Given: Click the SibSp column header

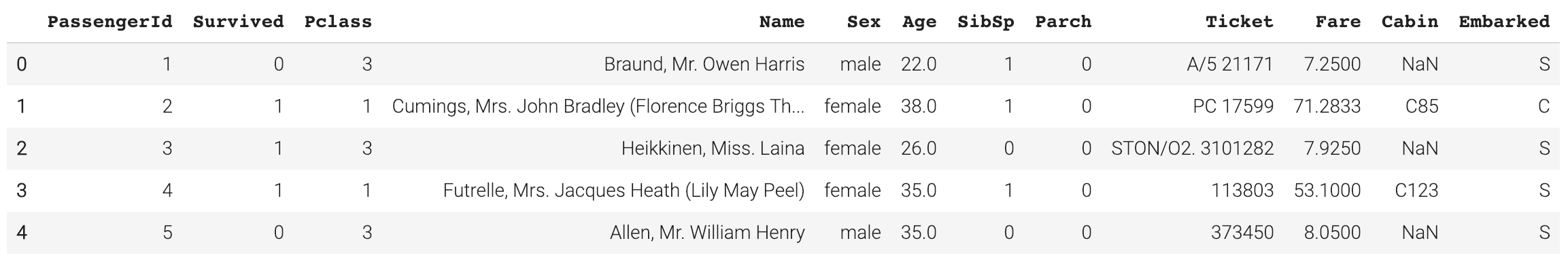Looking at the screenshot, I should tap(985, 22).
